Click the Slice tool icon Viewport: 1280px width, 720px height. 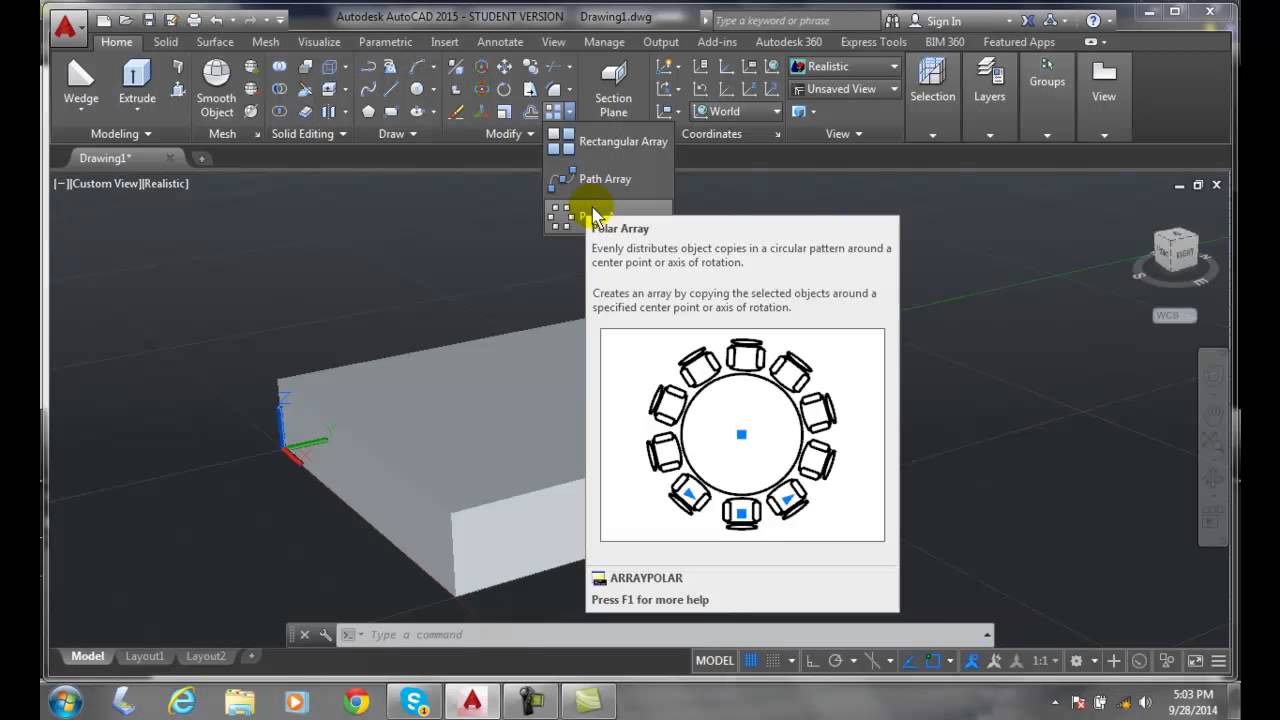pos(304,89)
